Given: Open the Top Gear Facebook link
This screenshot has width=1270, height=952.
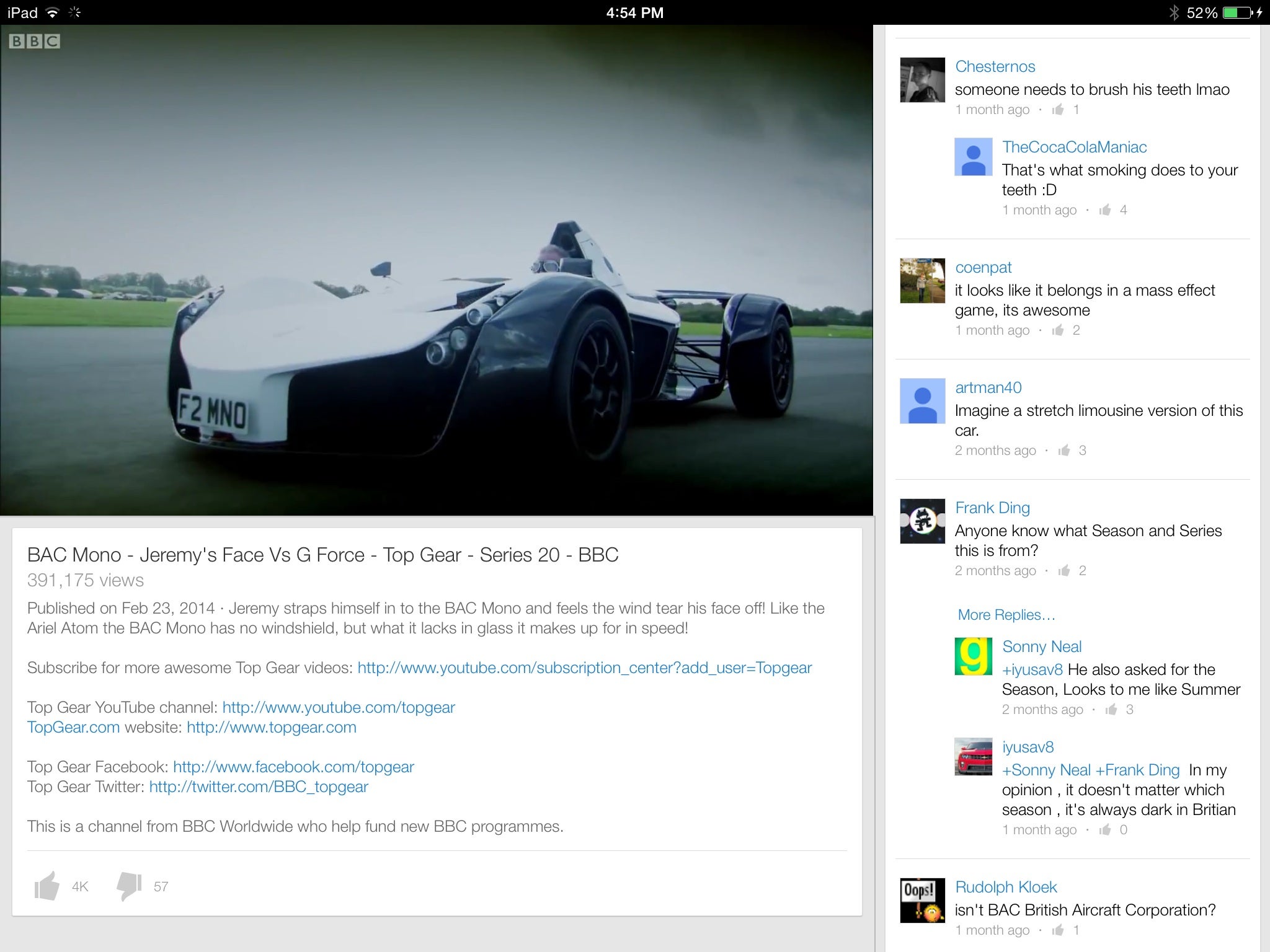Looking at the screenshot, I should coord(293,767).
